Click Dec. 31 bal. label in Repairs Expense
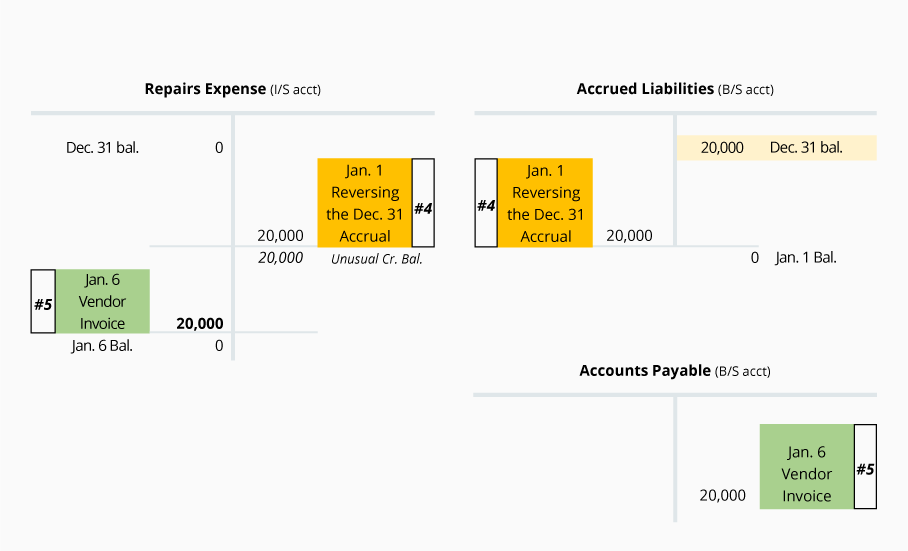Screen dimensions: 908x551 pos(102,148)
